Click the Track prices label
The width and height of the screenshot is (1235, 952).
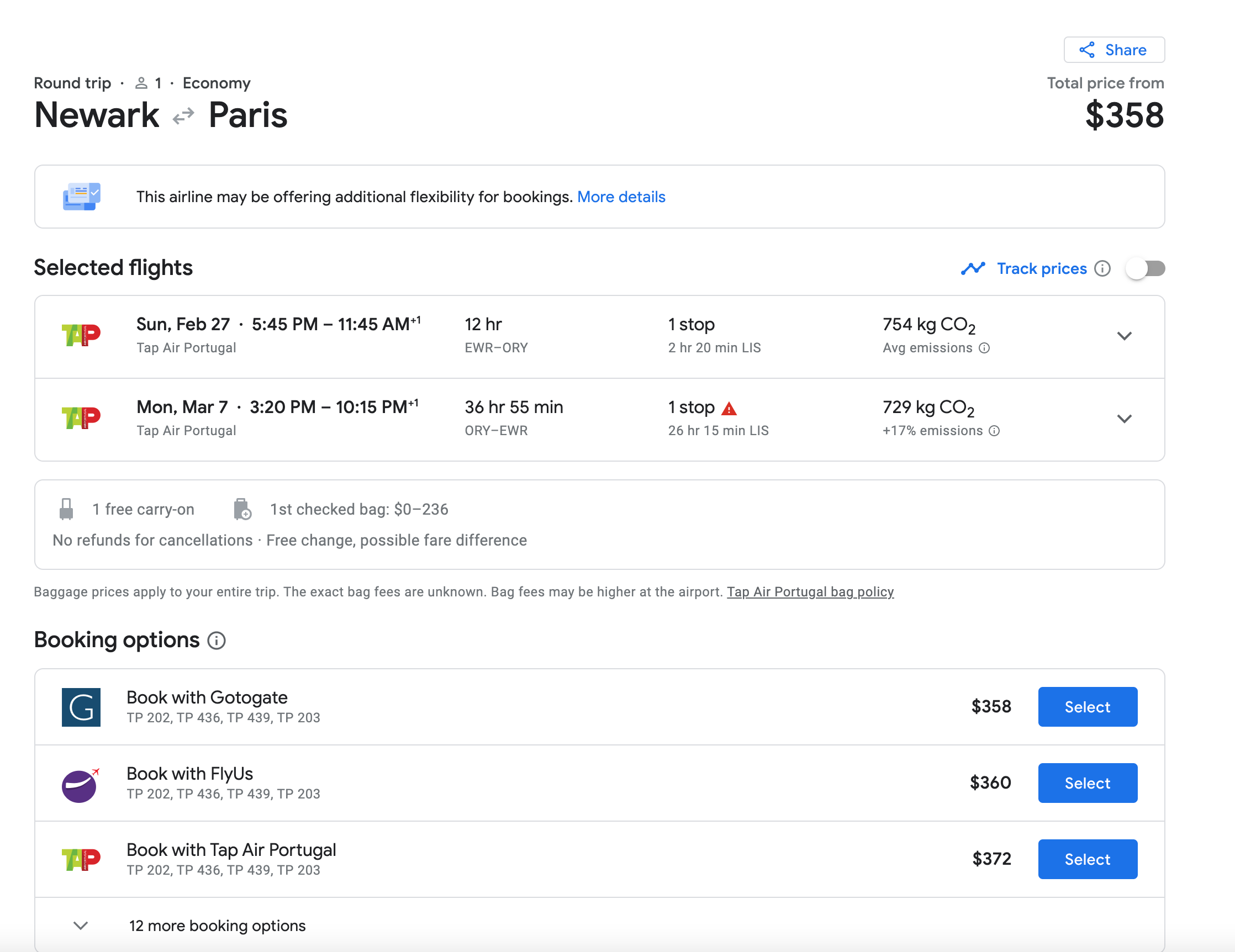[x=1041, y=268]
